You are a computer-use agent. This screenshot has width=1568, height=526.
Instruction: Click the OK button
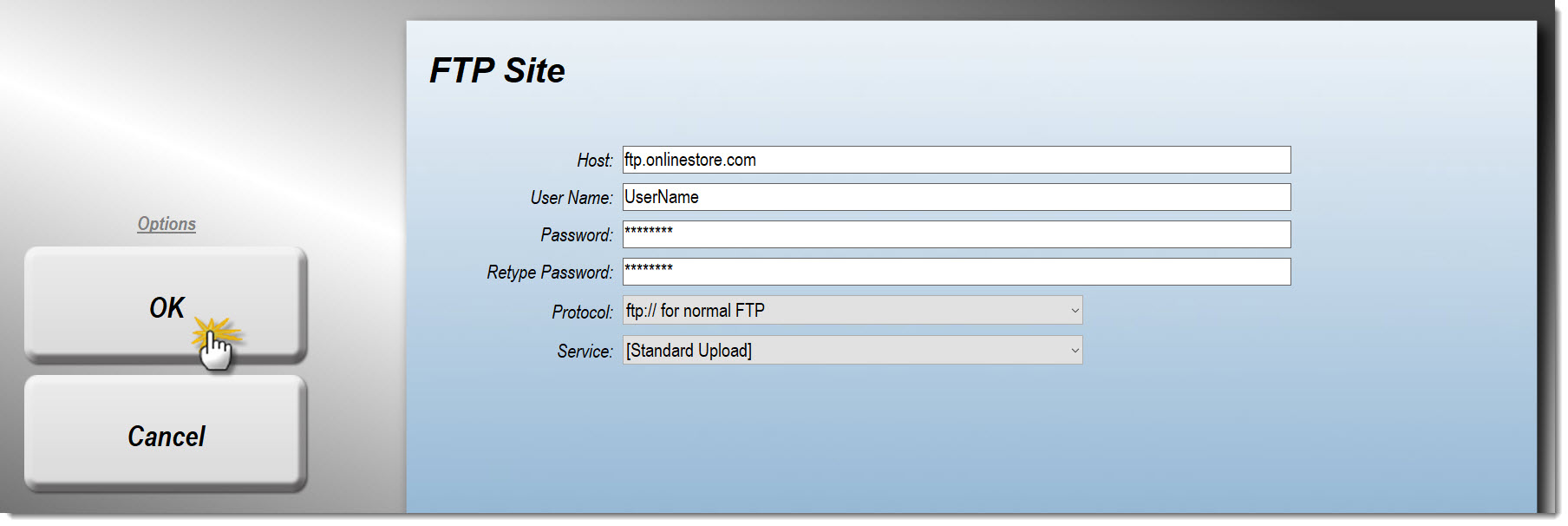pos(166,305)
